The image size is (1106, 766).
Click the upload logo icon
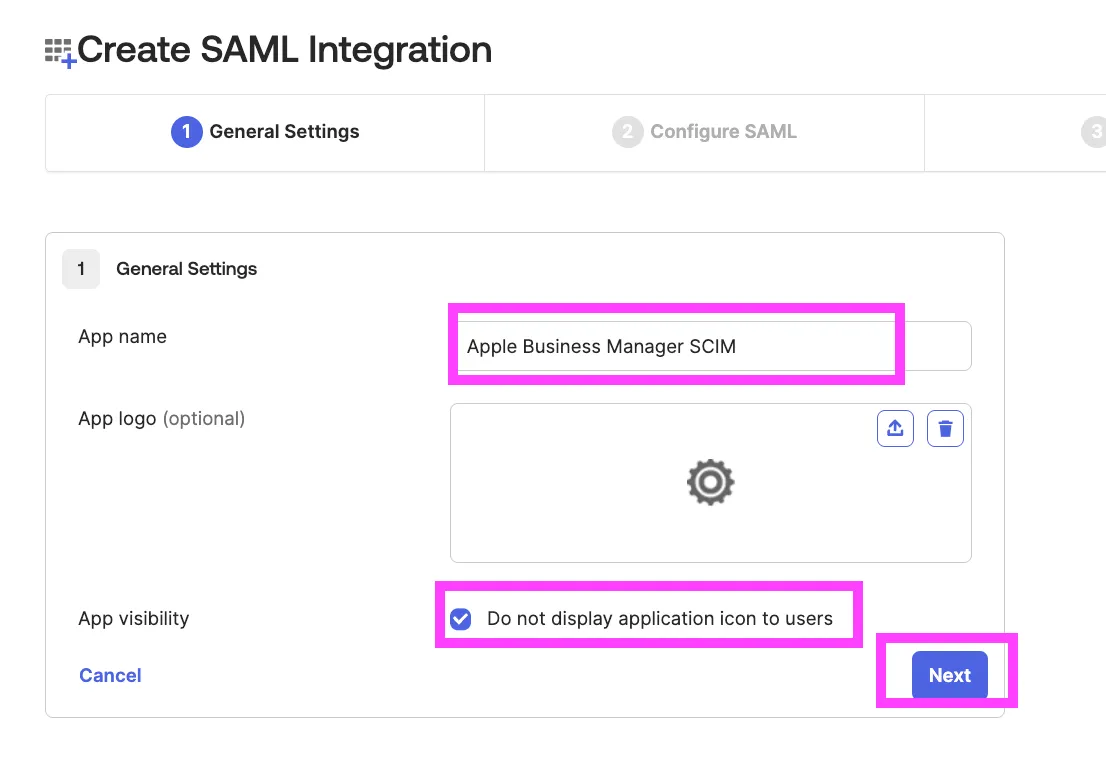(895, 429)
